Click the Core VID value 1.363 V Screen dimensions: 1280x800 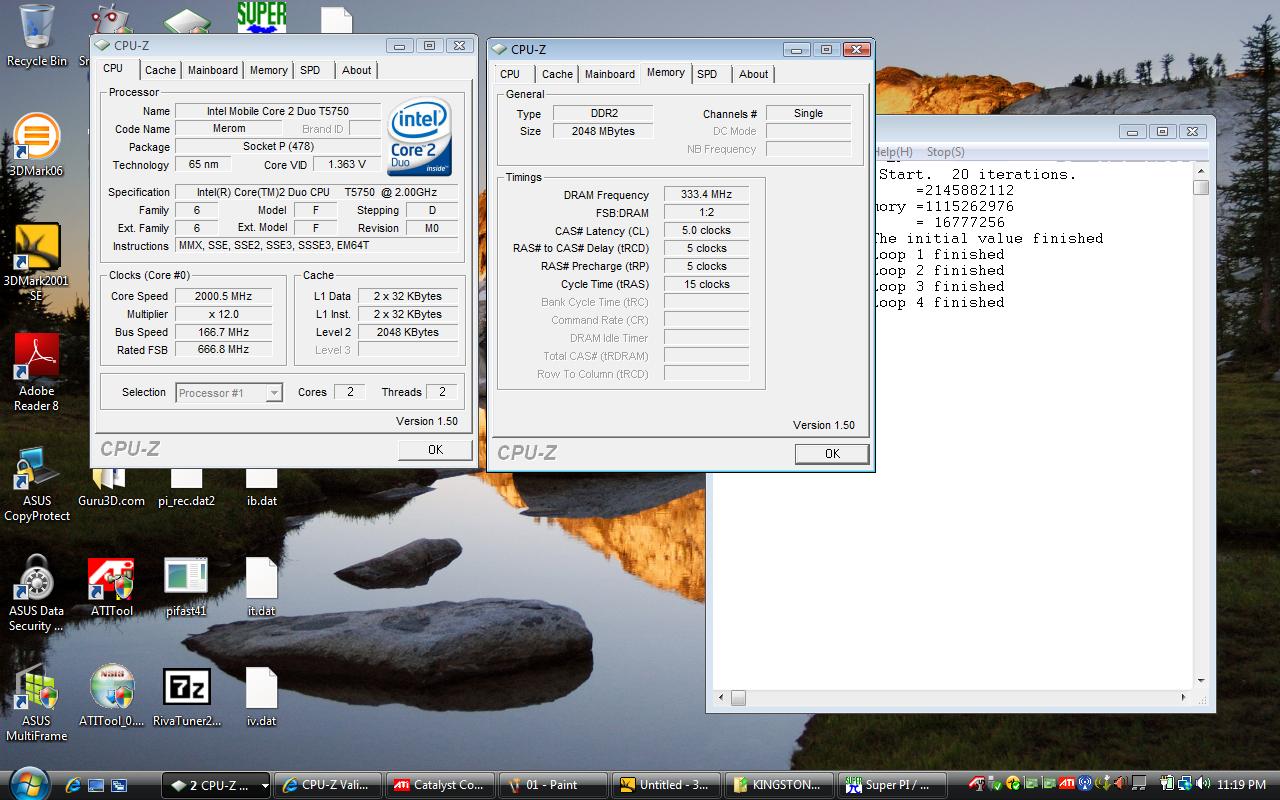346,165
